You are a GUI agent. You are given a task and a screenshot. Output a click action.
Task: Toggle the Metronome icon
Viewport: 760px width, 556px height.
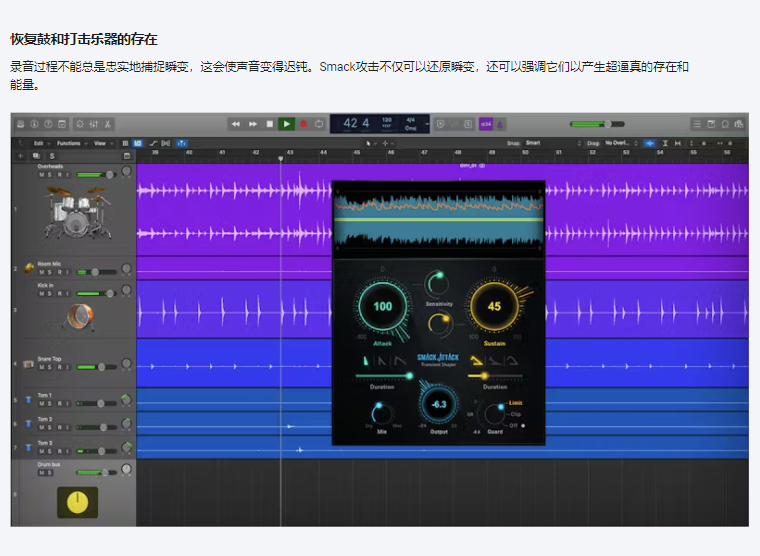point(500,124)
